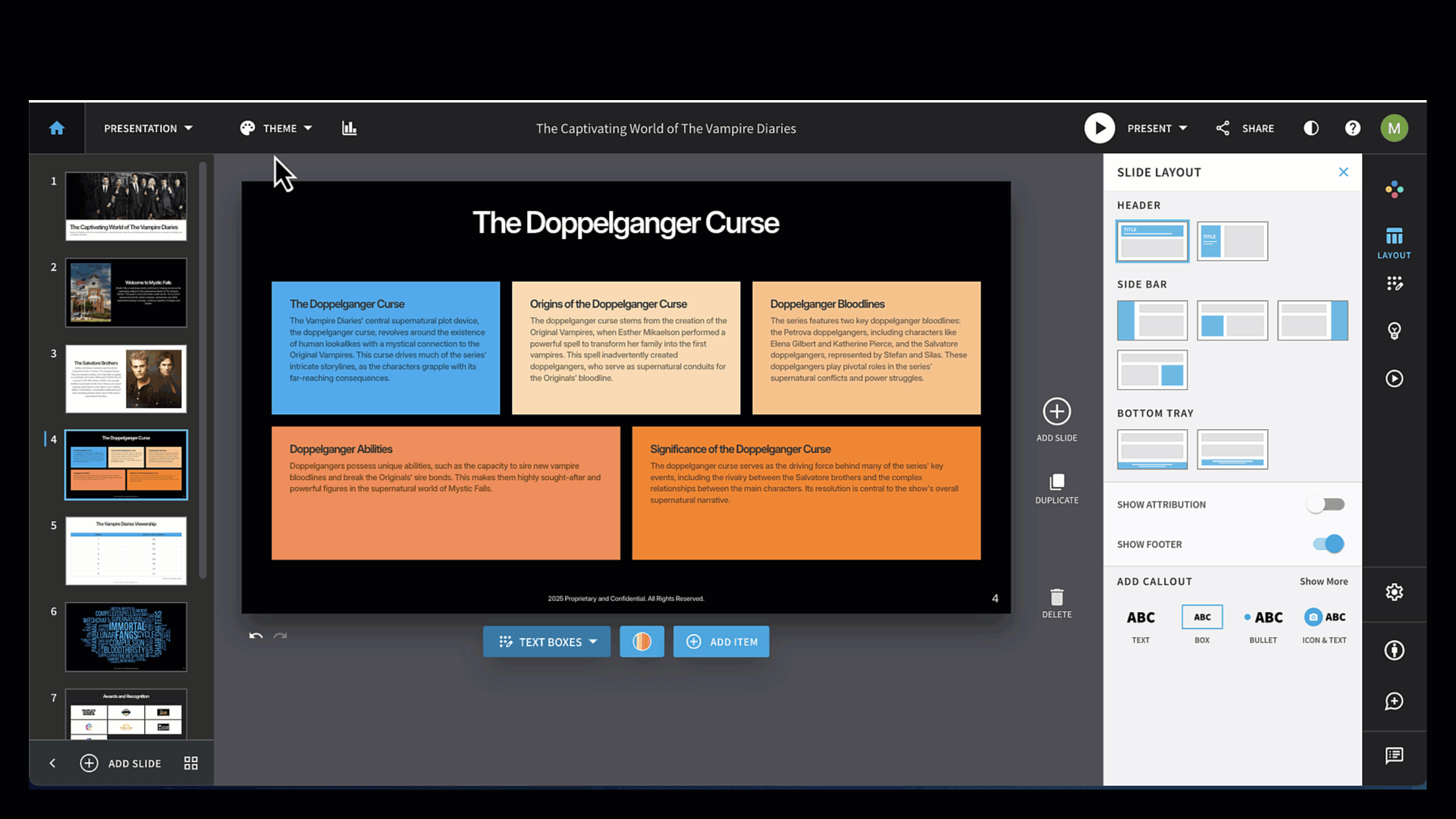Select slide 6 word cloud thumbnail
The height and width of the screenshot is (819, 1456).
click(126, 637)
